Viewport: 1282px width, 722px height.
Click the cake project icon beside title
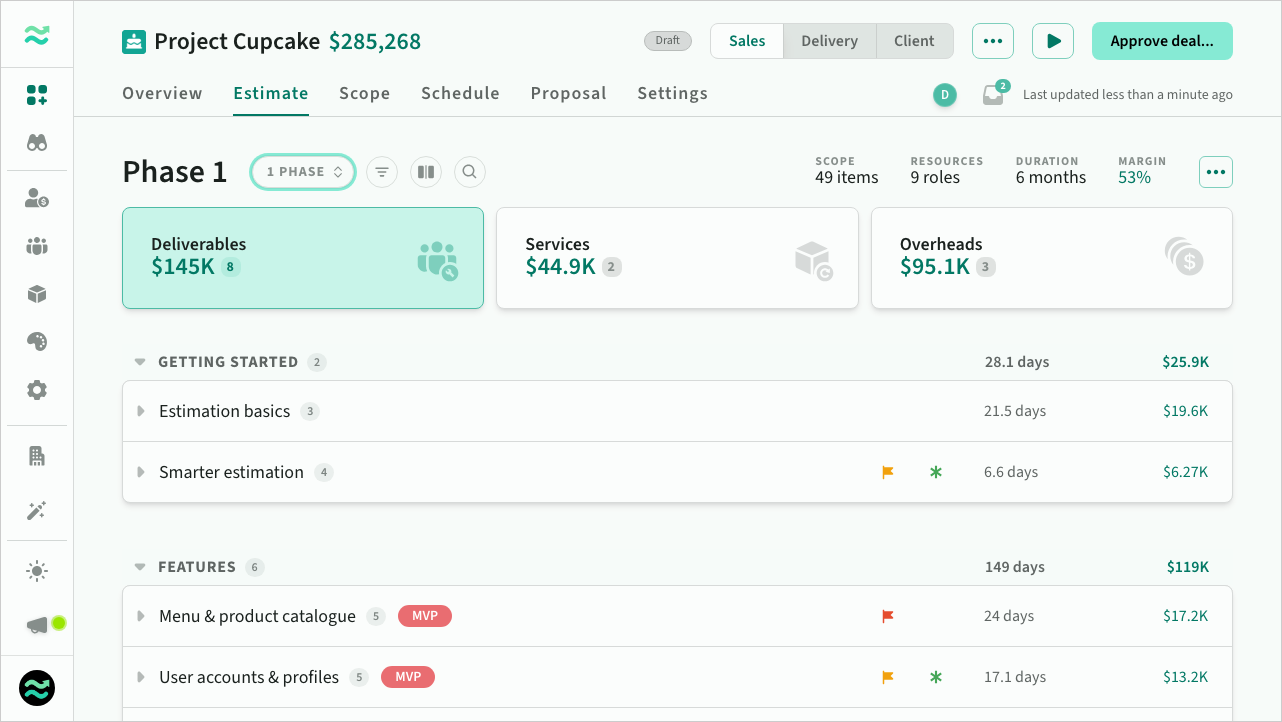pyautogui.click(x=134, y=42)
